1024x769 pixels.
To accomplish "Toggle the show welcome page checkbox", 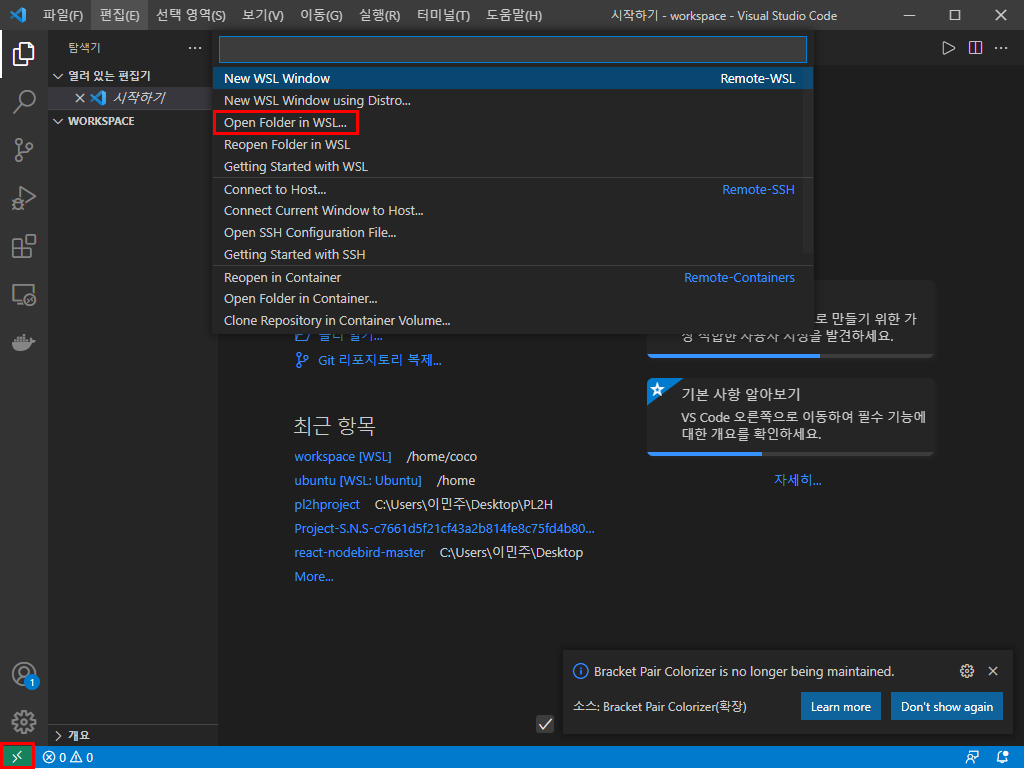I will pos(545,724).
